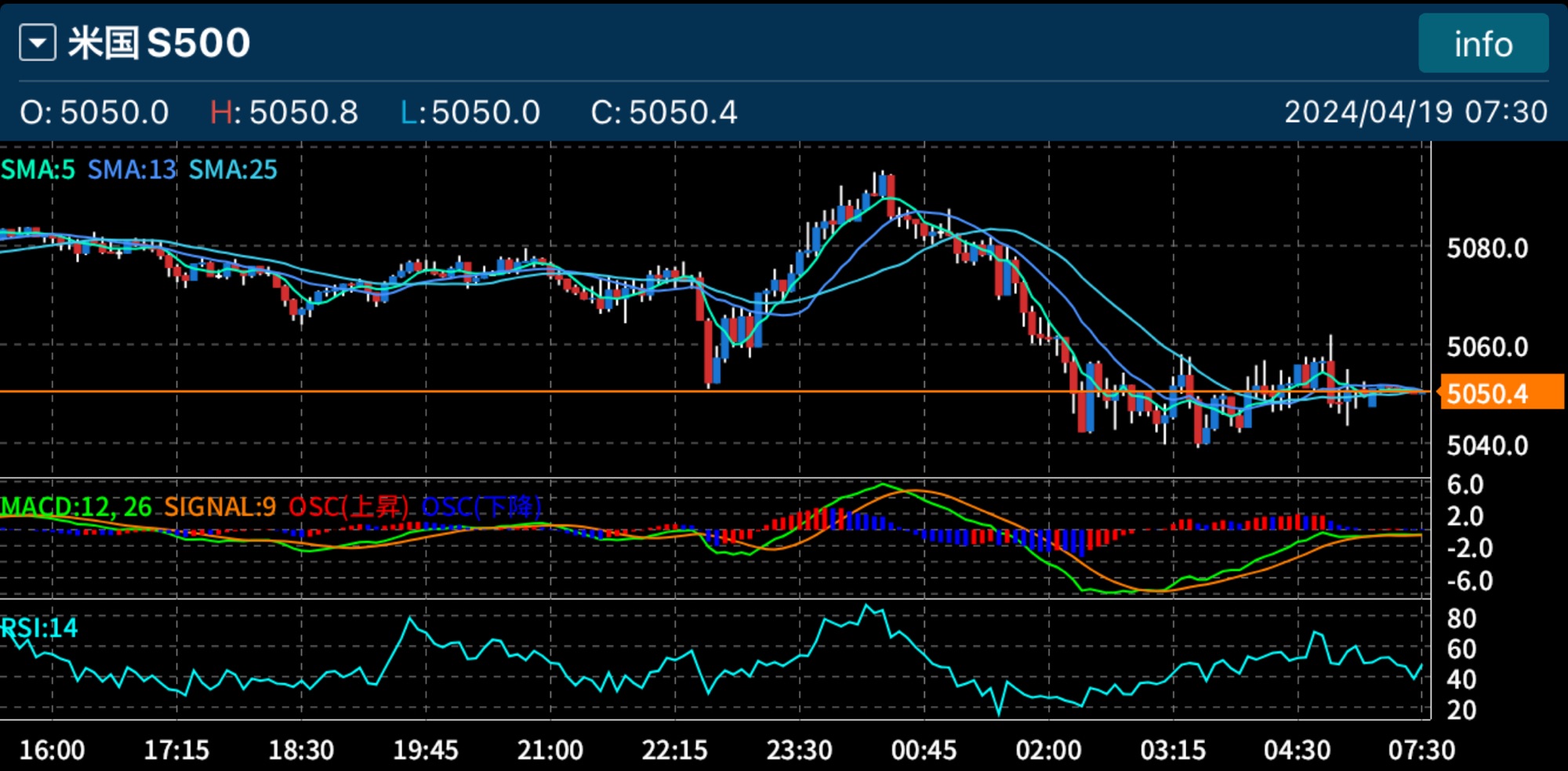Click the 16:00 time axis label
This screenshot has height=771, width=1568.
(x=52, y=750)
